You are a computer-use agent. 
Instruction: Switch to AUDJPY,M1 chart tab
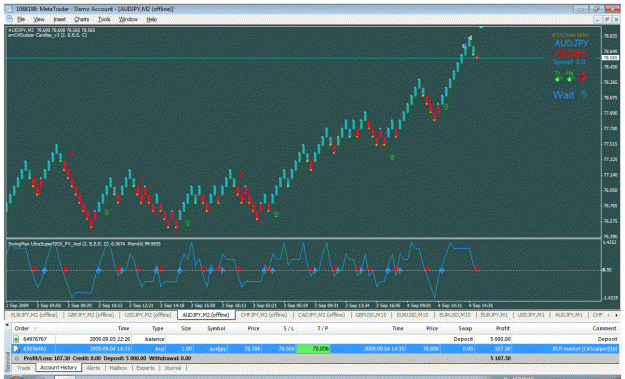(x=569, y=315)
